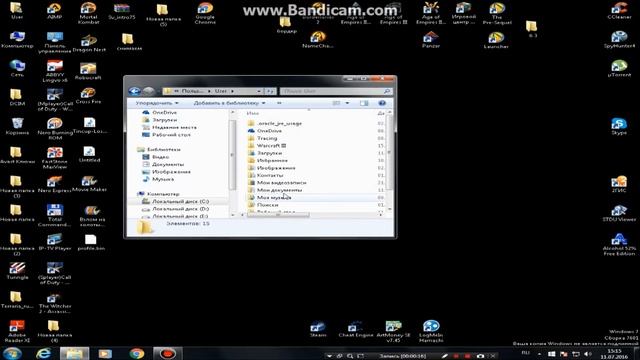Select the uTorrent desktop icon
The width and height of the screenshot is (640, 360).
pyautogui.click(x=619, y=69)
